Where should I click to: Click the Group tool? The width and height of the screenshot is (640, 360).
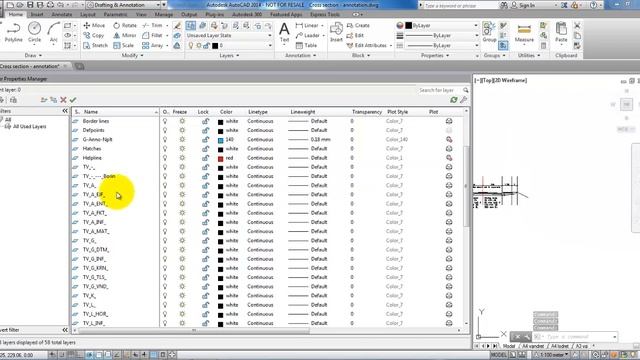[x=489, y=33]
